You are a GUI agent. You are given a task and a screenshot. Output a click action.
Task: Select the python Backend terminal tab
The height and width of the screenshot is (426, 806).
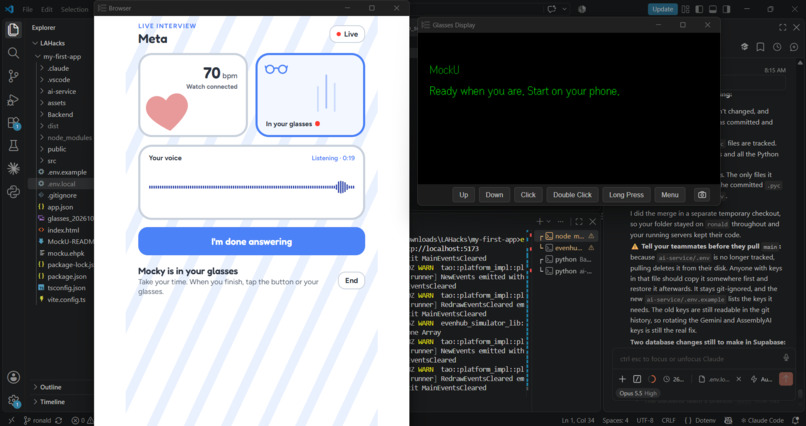pos(566,260)
